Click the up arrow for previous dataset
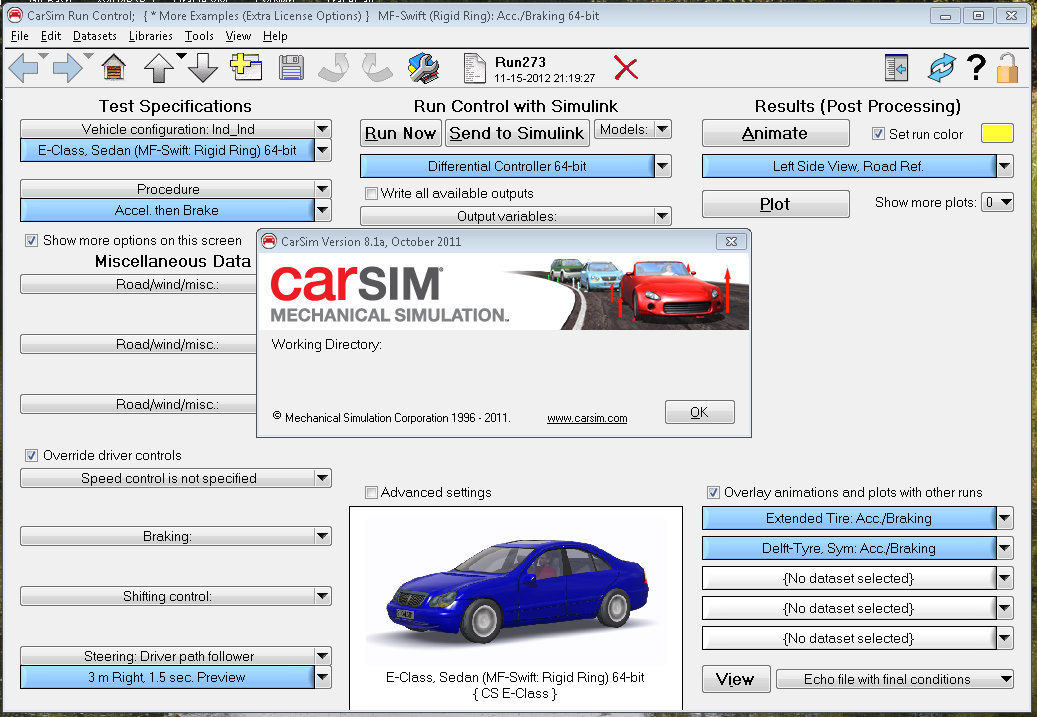Screen dimensions: 1037x717 point(159,68)
